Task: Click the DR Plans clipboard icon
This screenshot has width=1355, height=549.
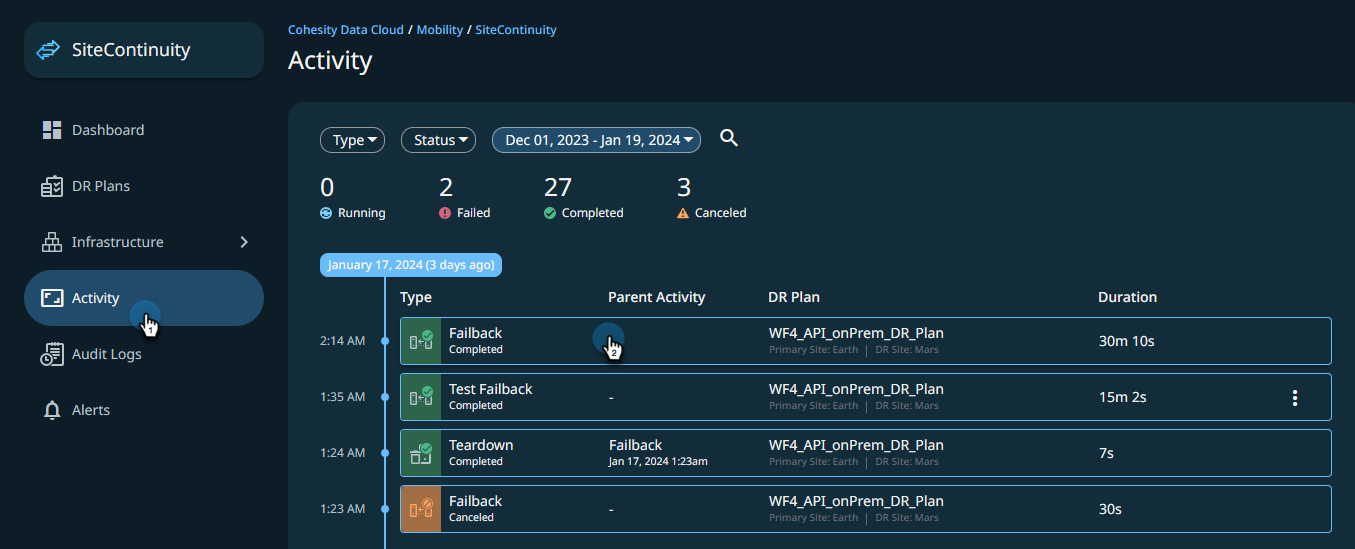Action: [x=52, y=186]
